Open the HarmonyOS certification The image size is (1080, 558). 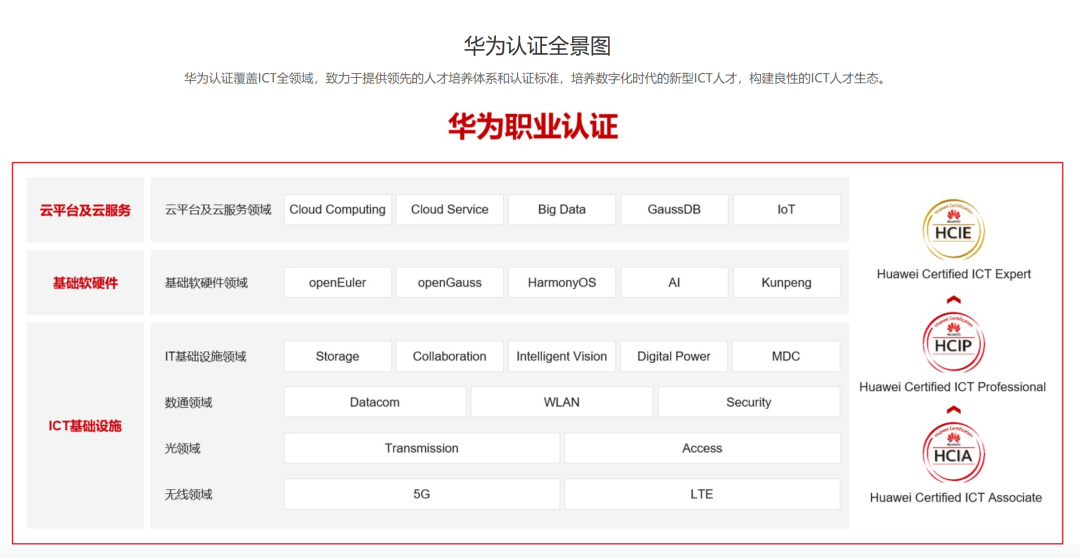562,282
